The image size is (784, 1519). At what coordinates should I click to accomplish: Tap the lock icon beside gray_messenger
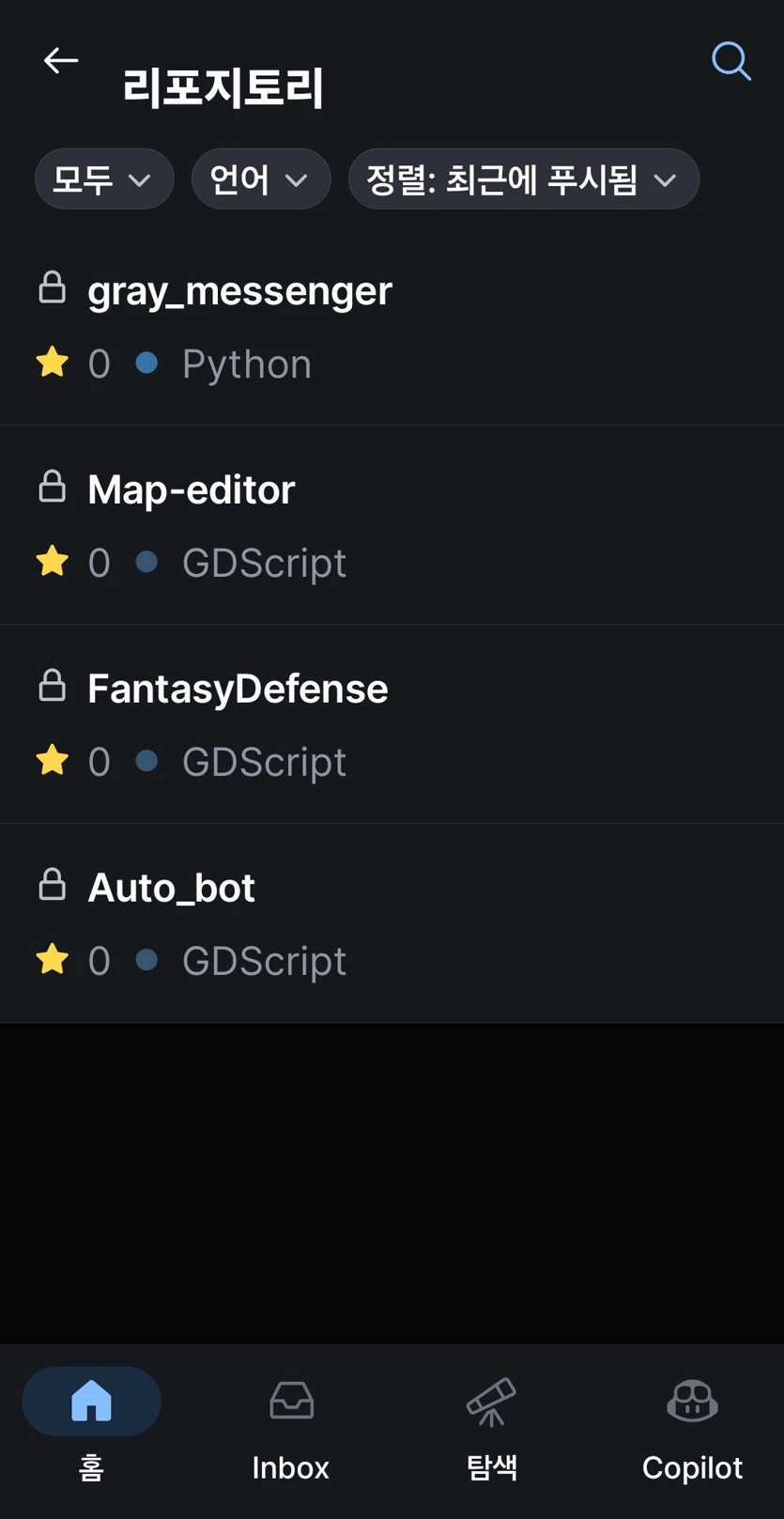coord(53,287)
